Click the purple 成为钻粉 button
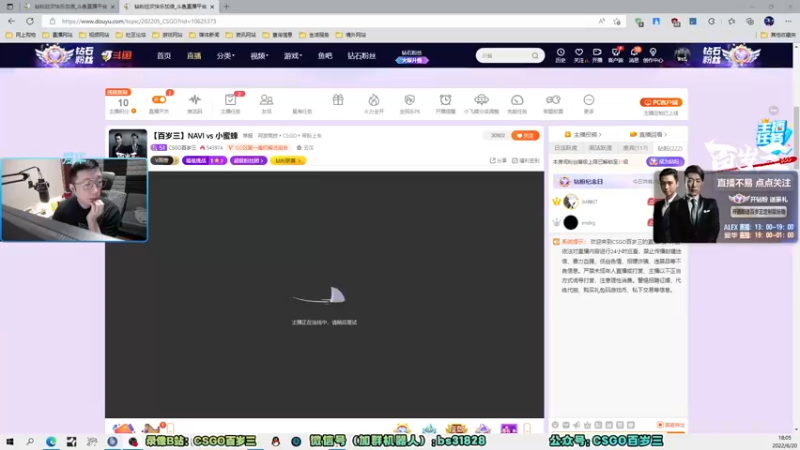Image resolution: width=800 pixels, height=450 pixels. coord(665,161)
